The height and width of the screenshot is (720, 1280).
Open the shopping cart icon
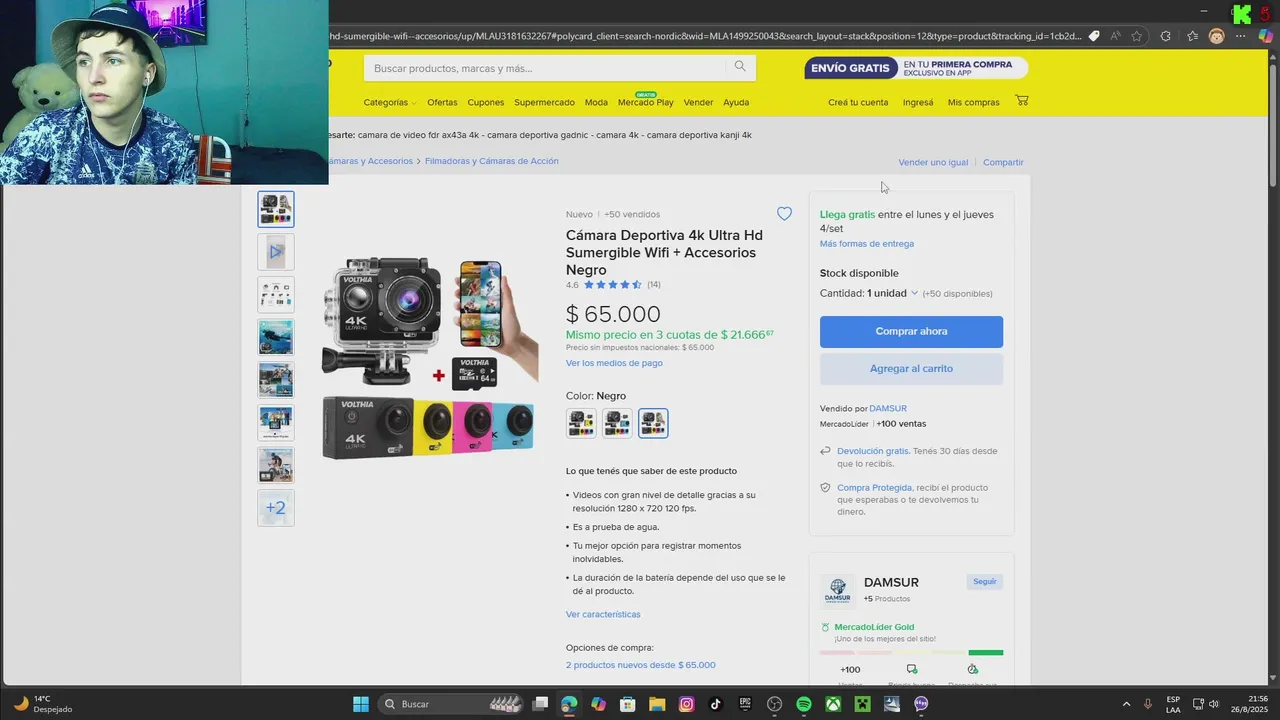click(x=1021, y=101)
